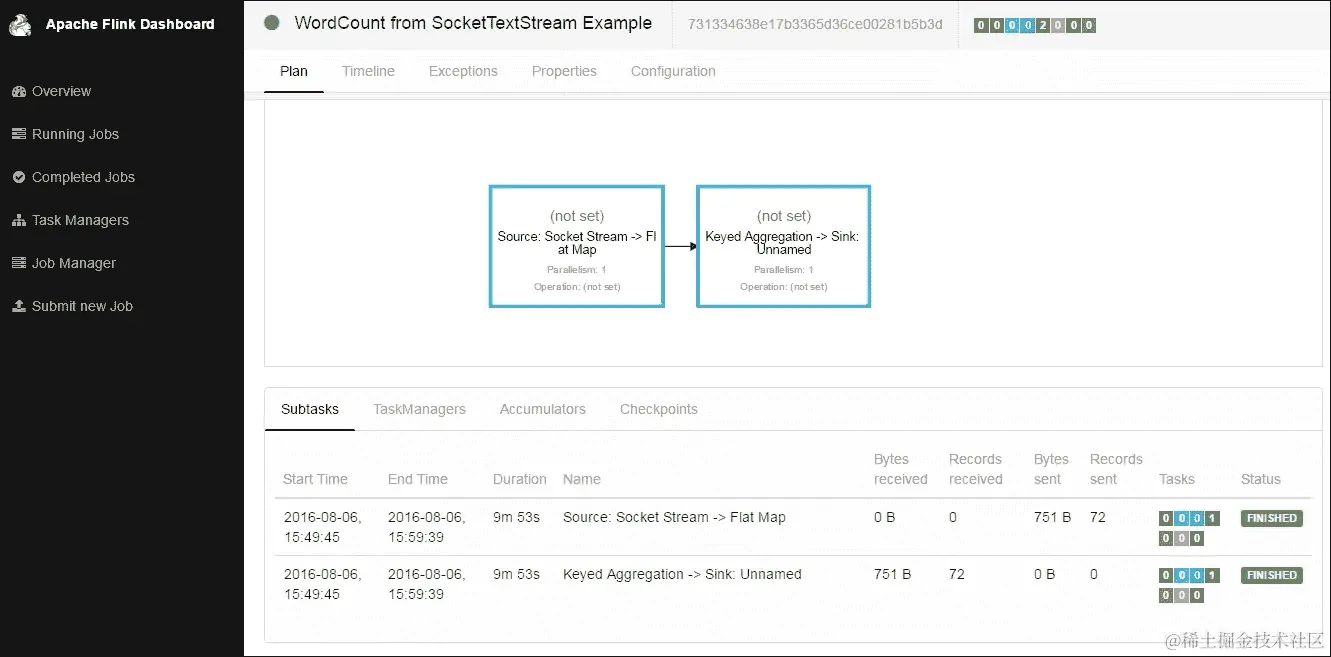This screenshot has height=657, width=1331.
Task: Click 72 records received in Keyed Aggregation row
Action: pos(957,574)
